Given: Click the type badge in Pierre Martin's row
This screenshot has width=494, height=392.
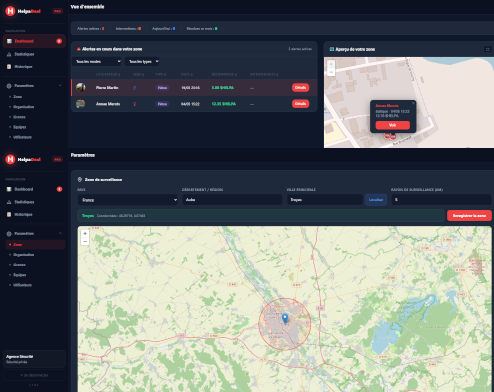Looking at the screenshot, I should point(162,88).
